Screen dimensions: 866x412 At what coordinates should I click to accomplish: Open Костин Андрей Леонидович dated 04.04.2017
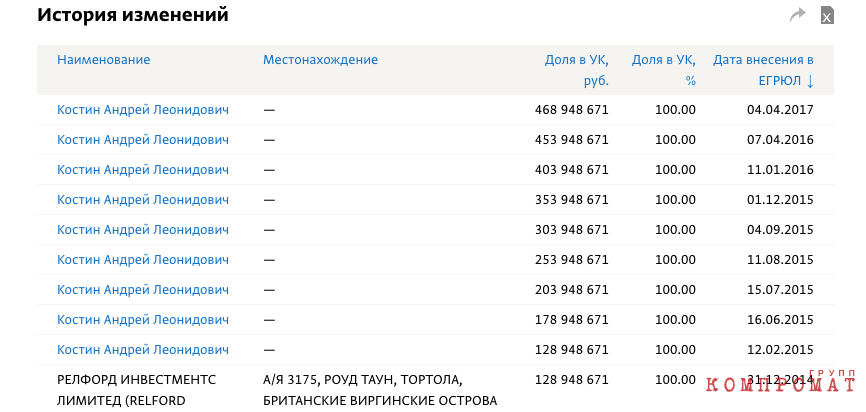click(x=143, y=110)
